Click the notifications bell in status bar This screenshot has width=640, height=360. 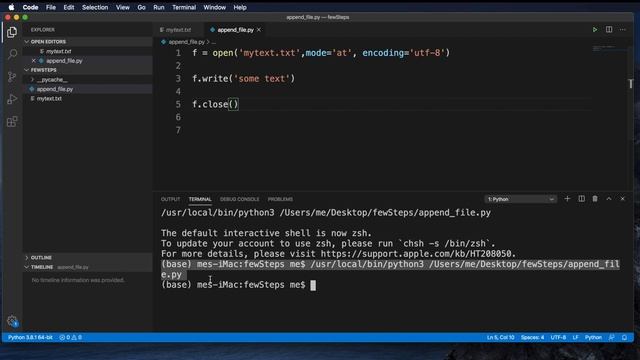click(624, 338)
